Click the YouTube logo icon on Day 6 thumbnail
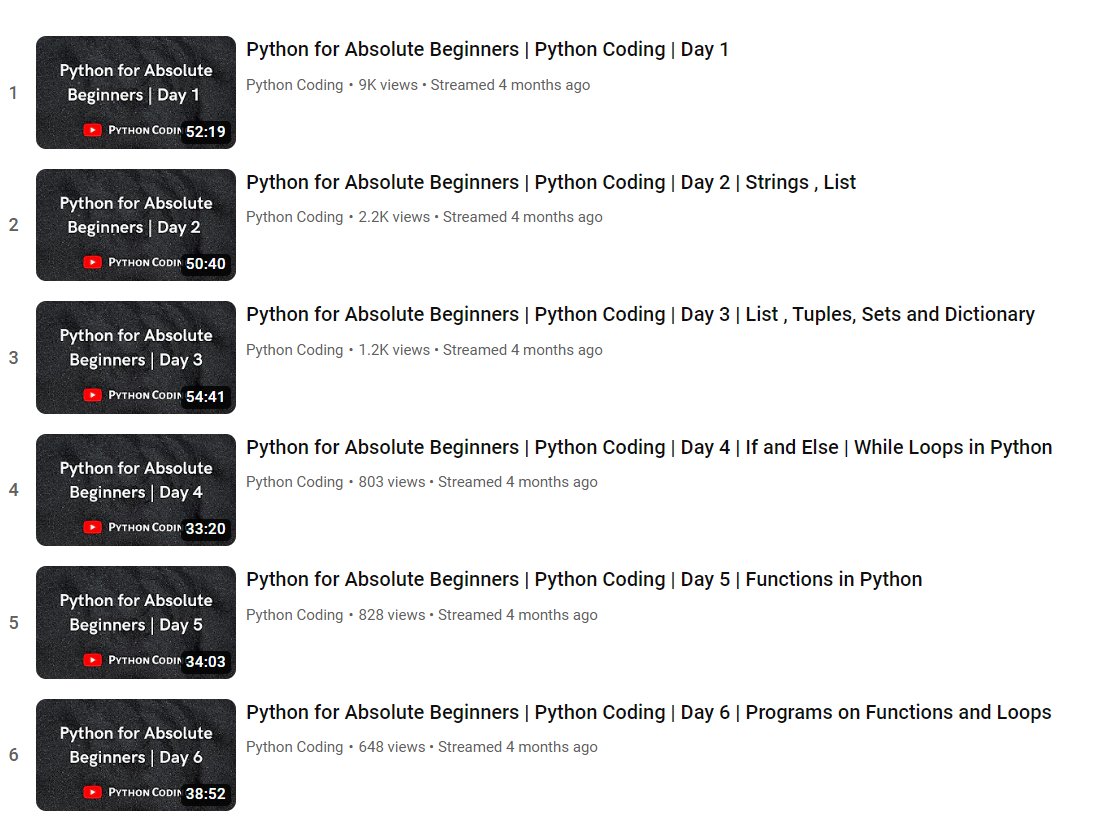 click(x=92, y=792)
